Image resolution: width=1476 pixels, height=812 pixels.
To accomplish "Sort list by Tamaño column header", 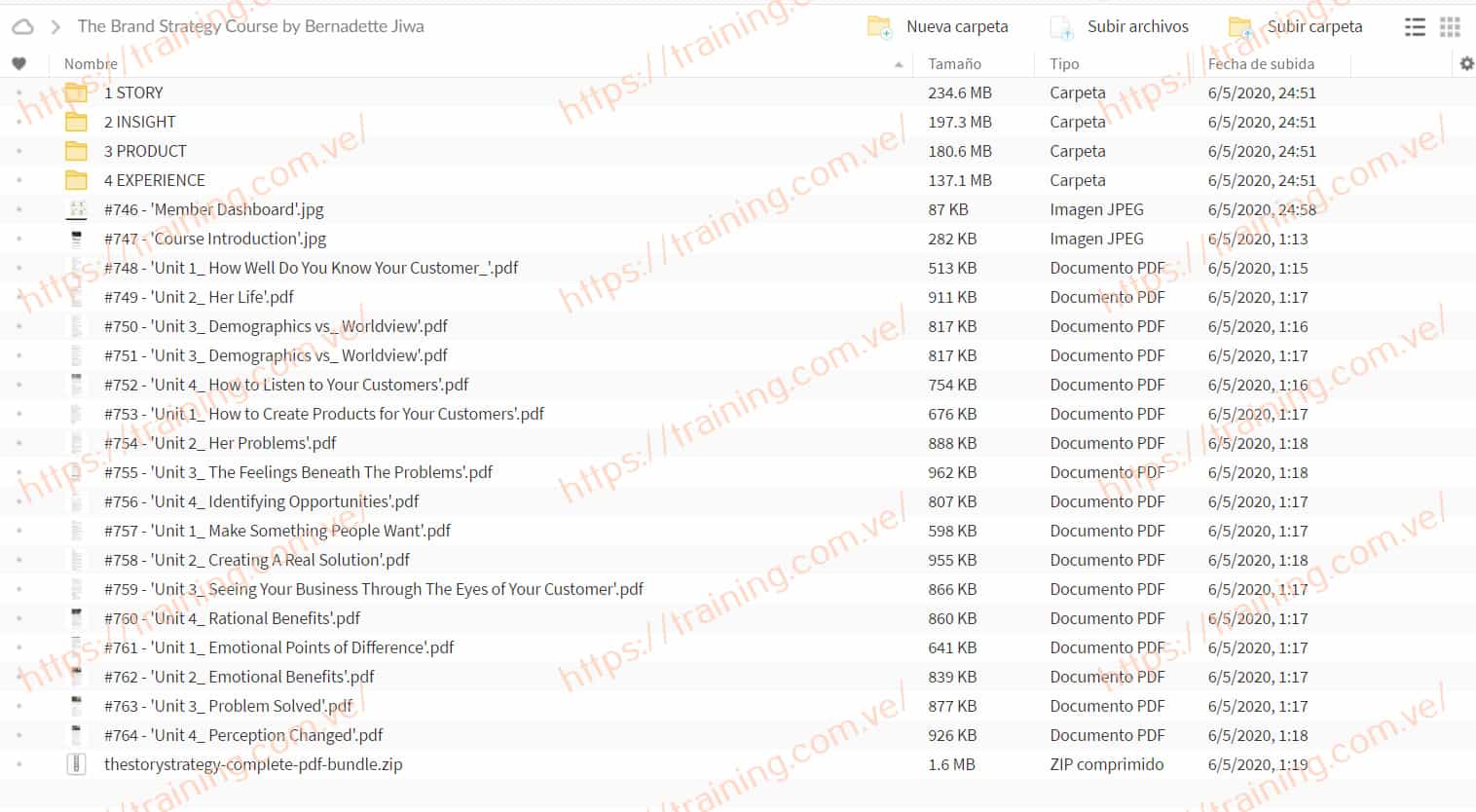I will point(954,64).
